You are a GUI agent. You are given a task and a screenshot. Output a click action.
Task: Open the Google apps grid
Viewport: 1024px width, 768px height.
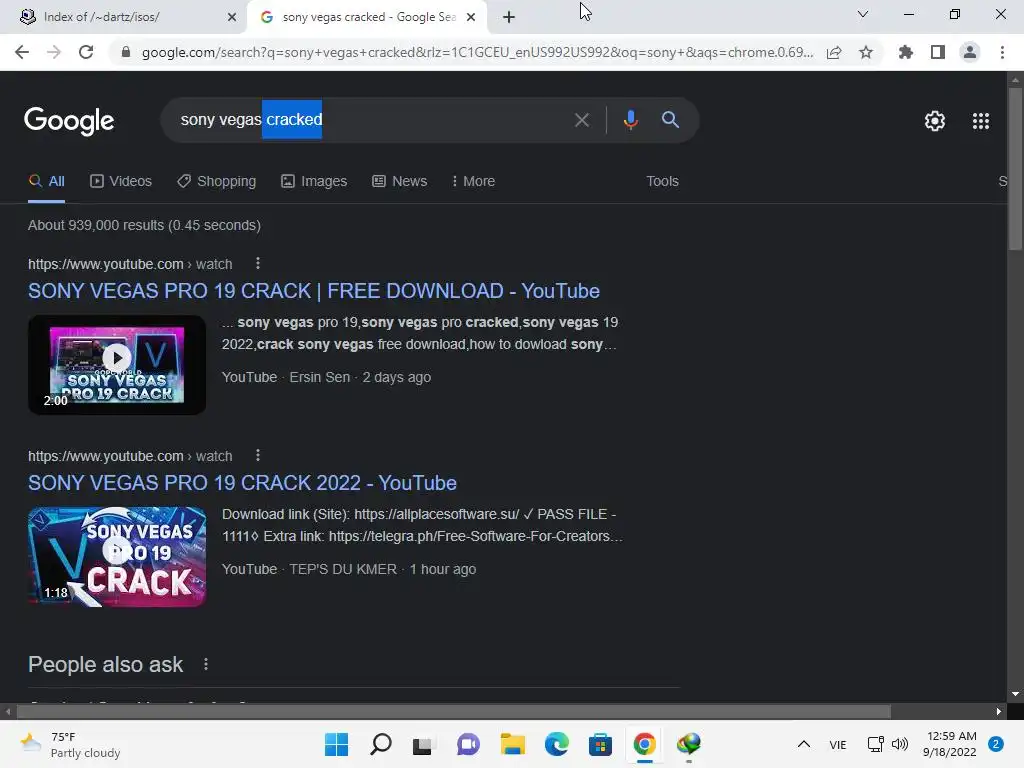click(981, 121)
